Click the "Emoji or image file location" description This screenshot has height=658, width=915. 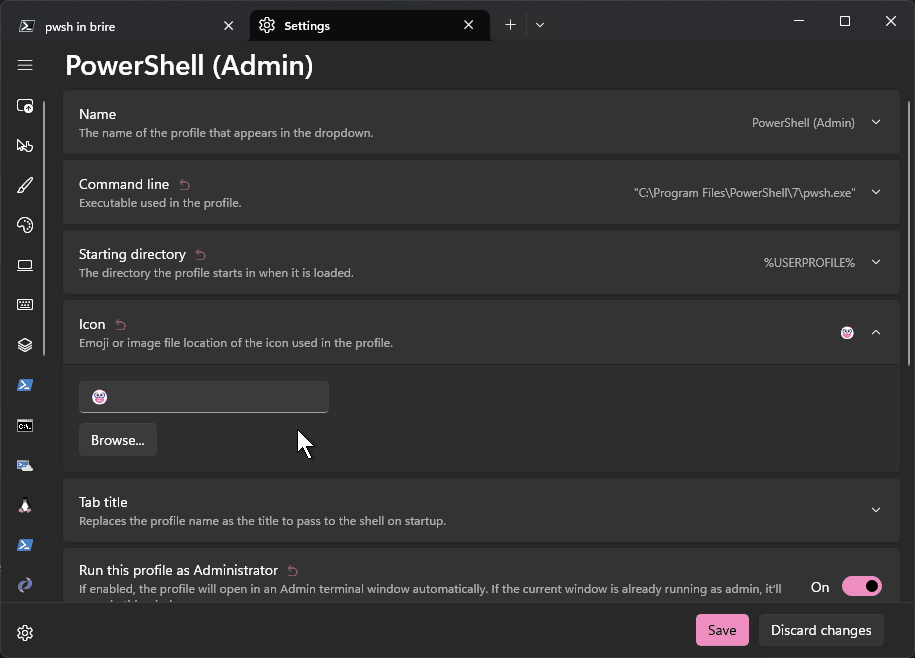pos(236,343)
